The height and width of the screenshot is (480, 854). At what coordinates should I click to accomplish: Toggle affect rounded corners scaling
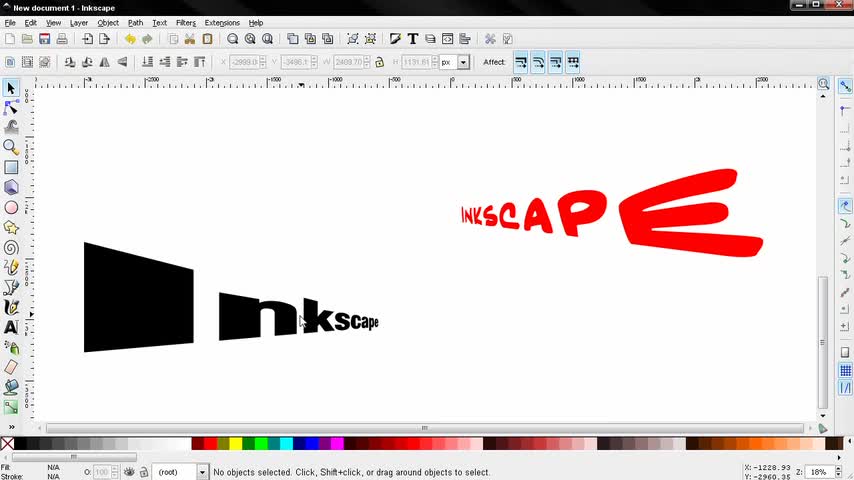tap(538, 62)
